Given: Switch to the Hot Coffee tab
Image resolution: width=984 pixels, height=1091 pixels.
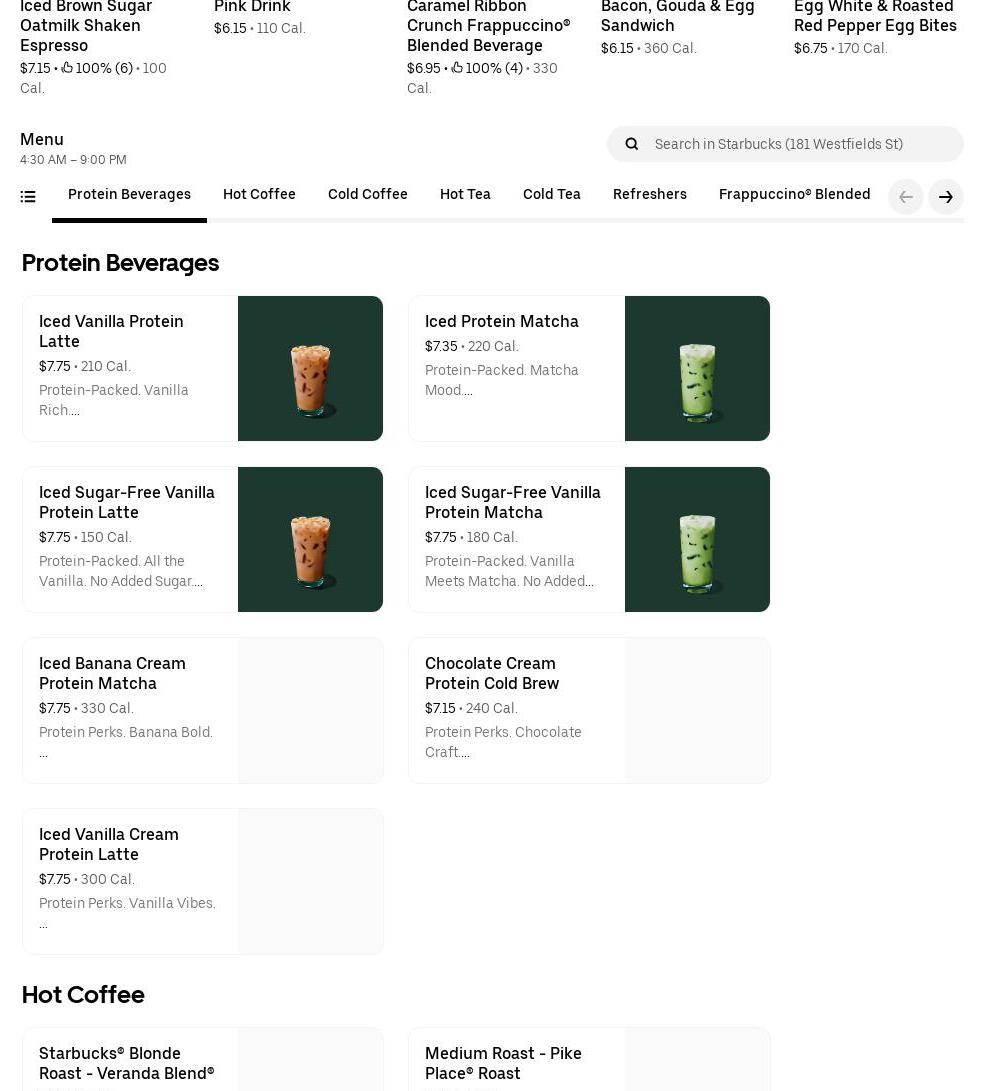Looking at the screenshot, I should coord(259,194).
